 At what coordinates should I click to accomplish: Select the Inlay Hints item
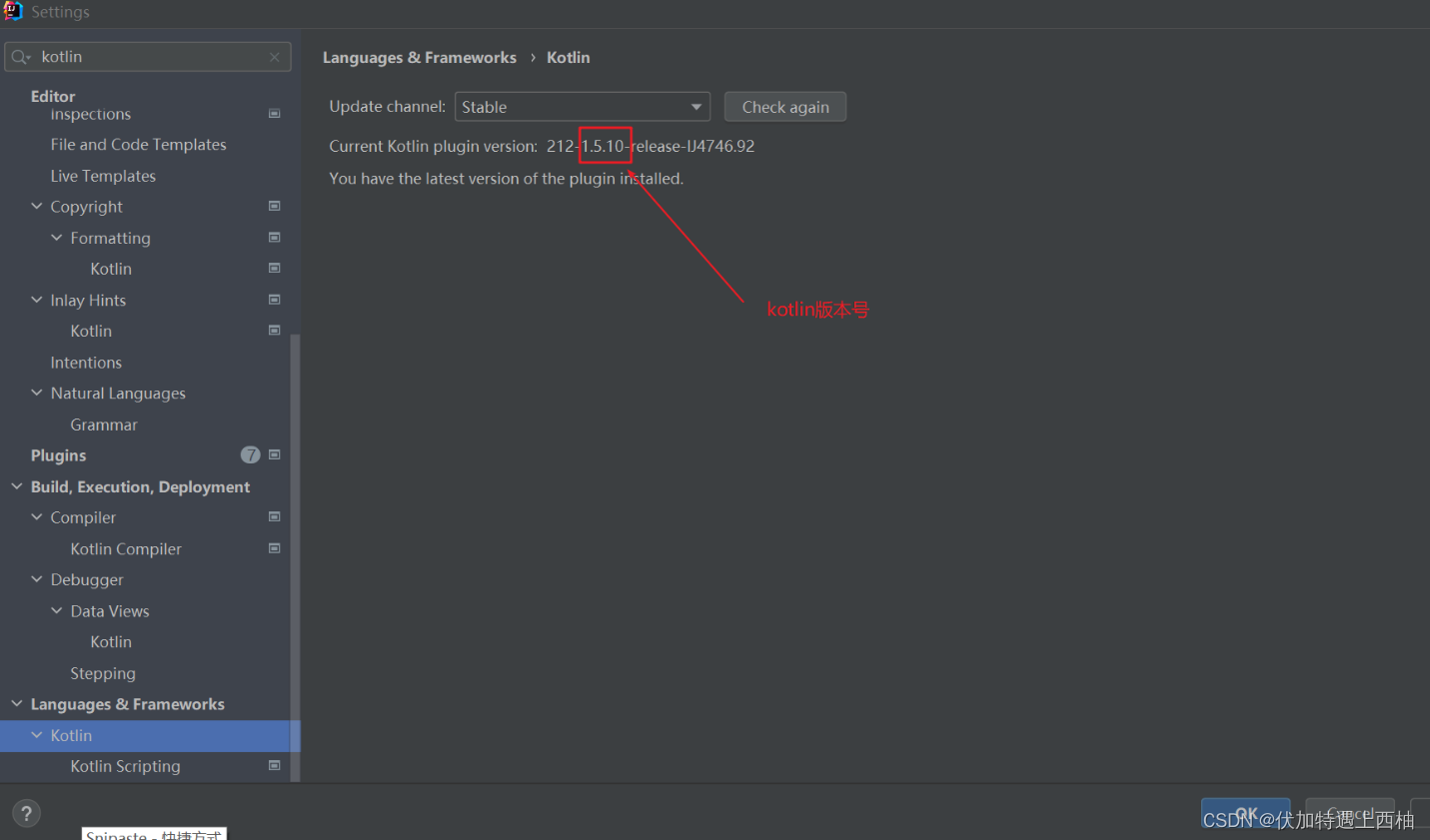[88, 300]
